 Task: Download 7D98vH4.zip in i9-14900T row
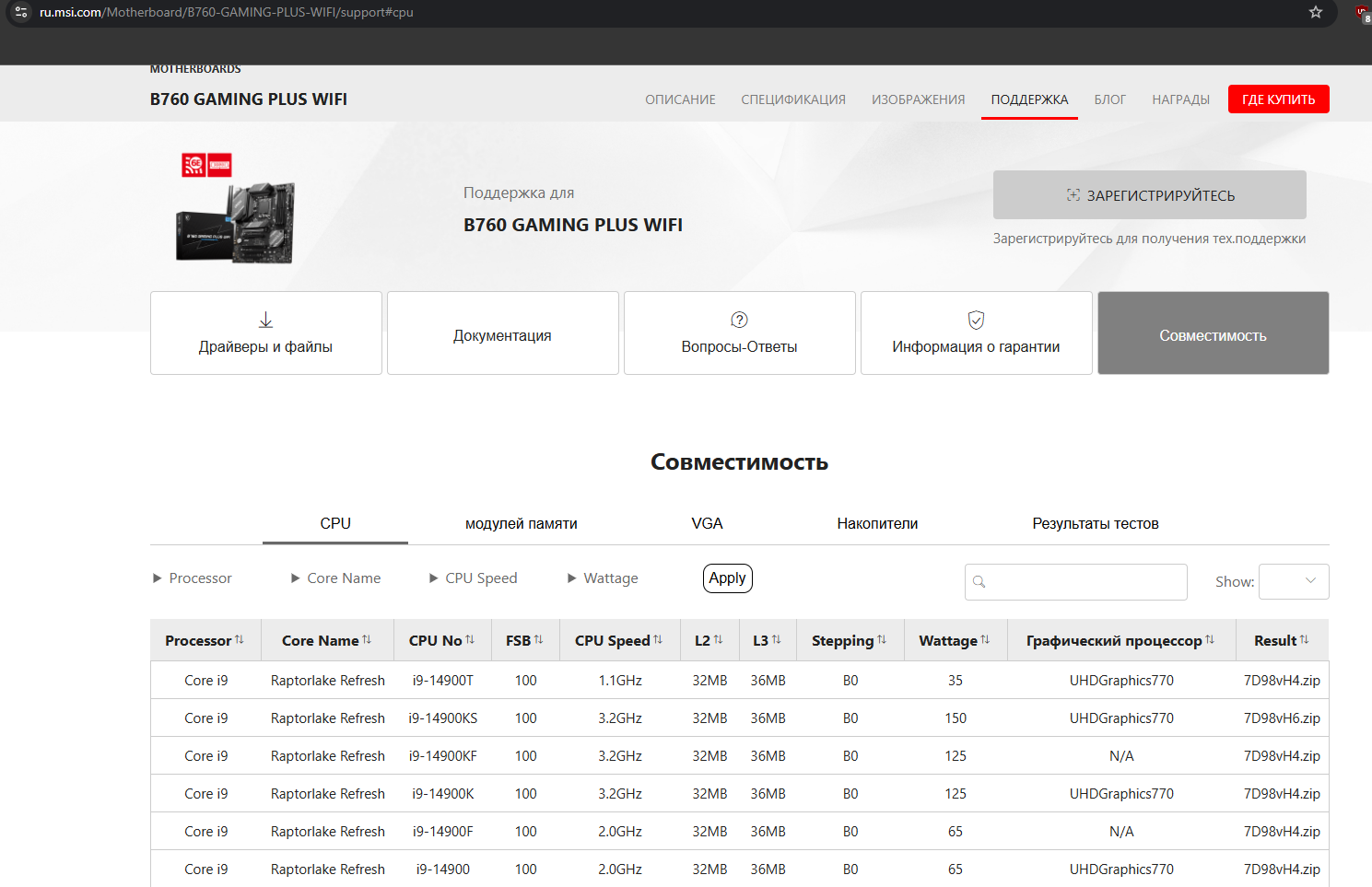click(x=1282, y=681)
